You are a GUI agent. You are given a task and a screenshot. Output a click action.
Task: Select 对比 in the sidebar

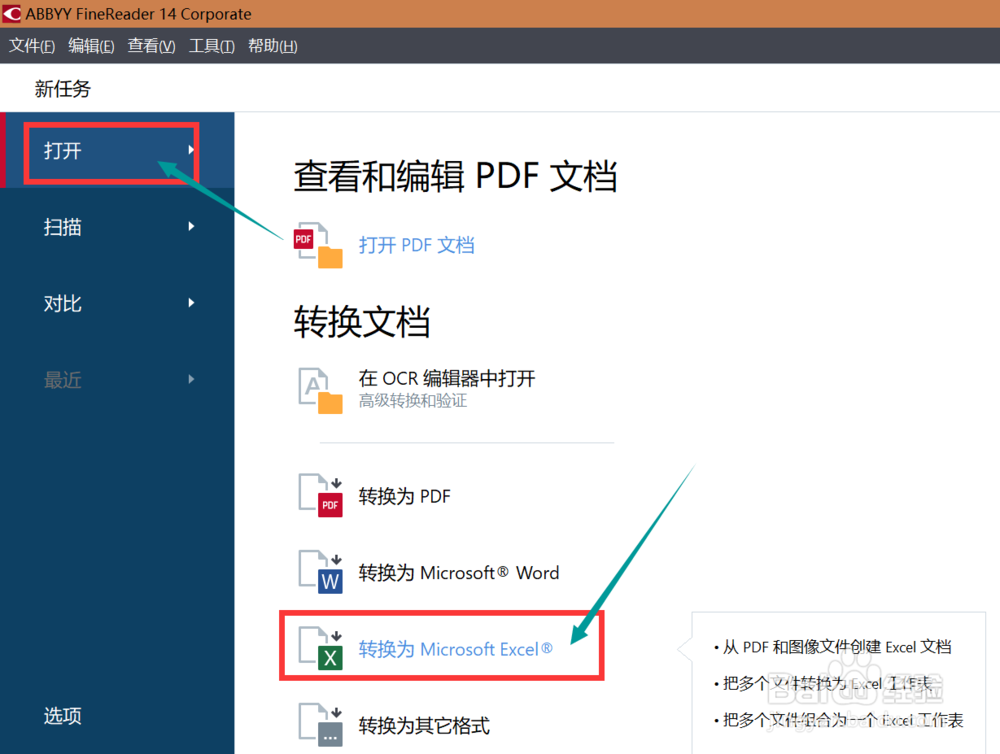[62, 303]
